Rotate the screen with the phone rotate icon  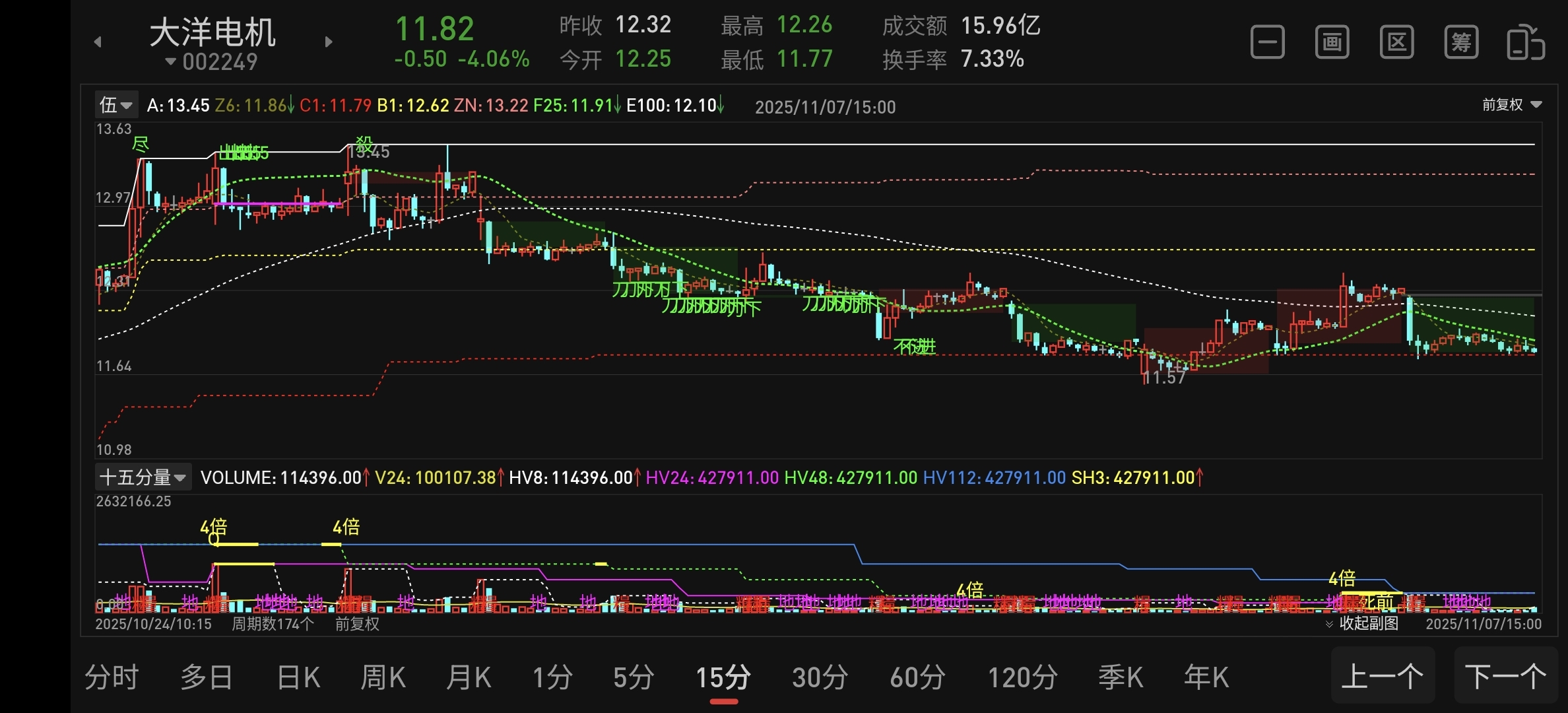pos(1525,43)
